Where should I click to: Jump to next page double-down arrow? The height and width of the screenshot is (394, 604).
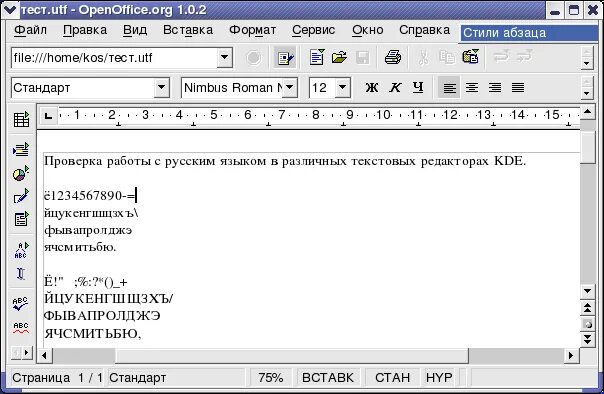click(x=587, y=339)
